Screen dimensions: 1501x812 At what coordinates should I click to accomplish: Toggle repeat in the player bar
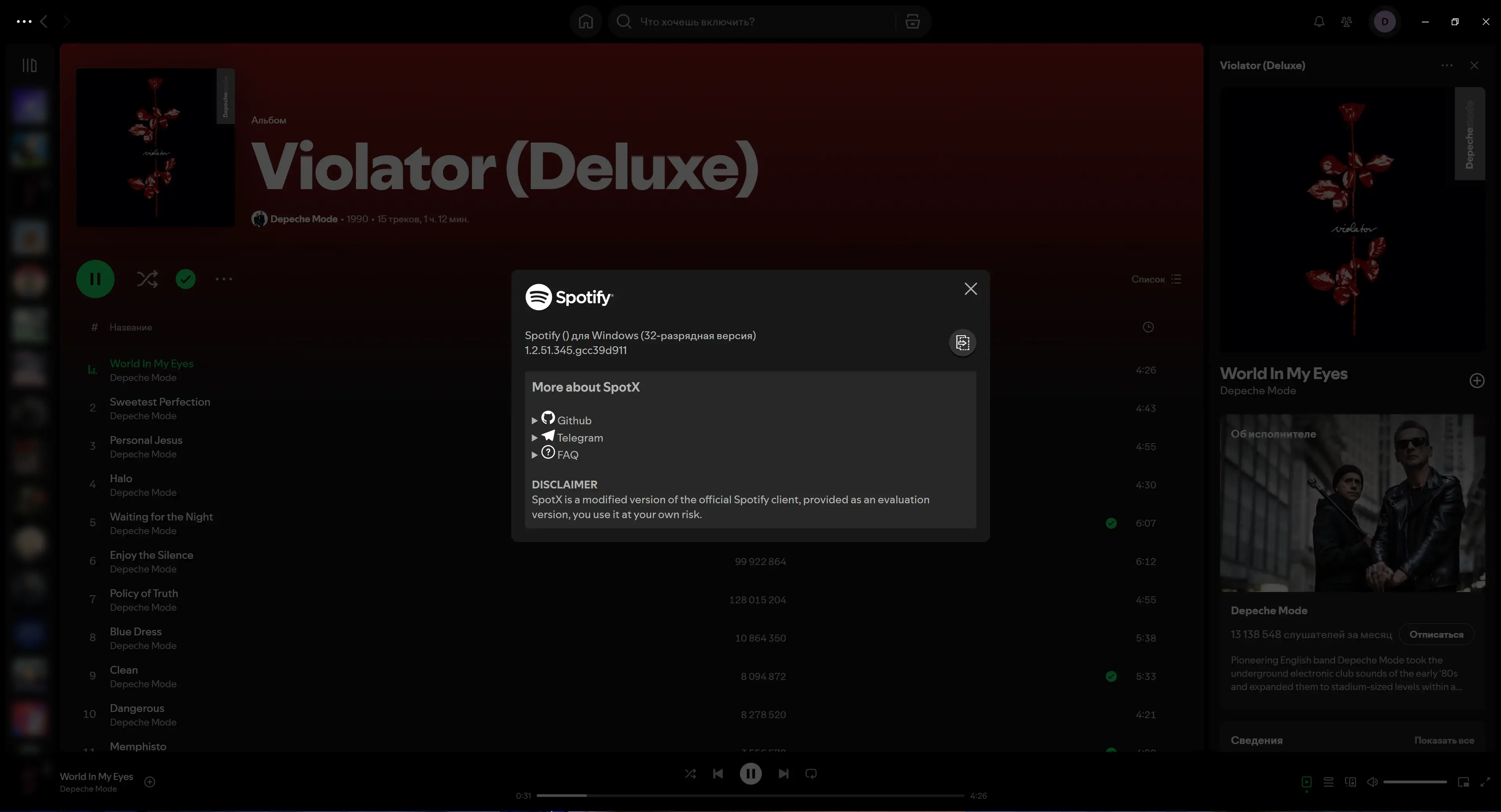(811, 774)
